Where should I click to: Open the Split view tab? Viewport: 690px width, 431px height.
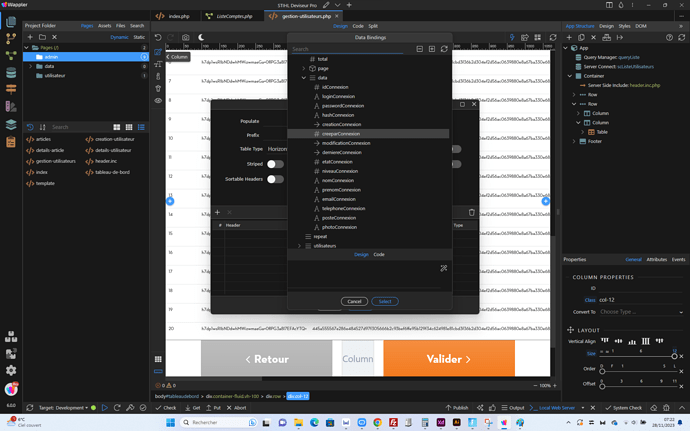point(373,26)
